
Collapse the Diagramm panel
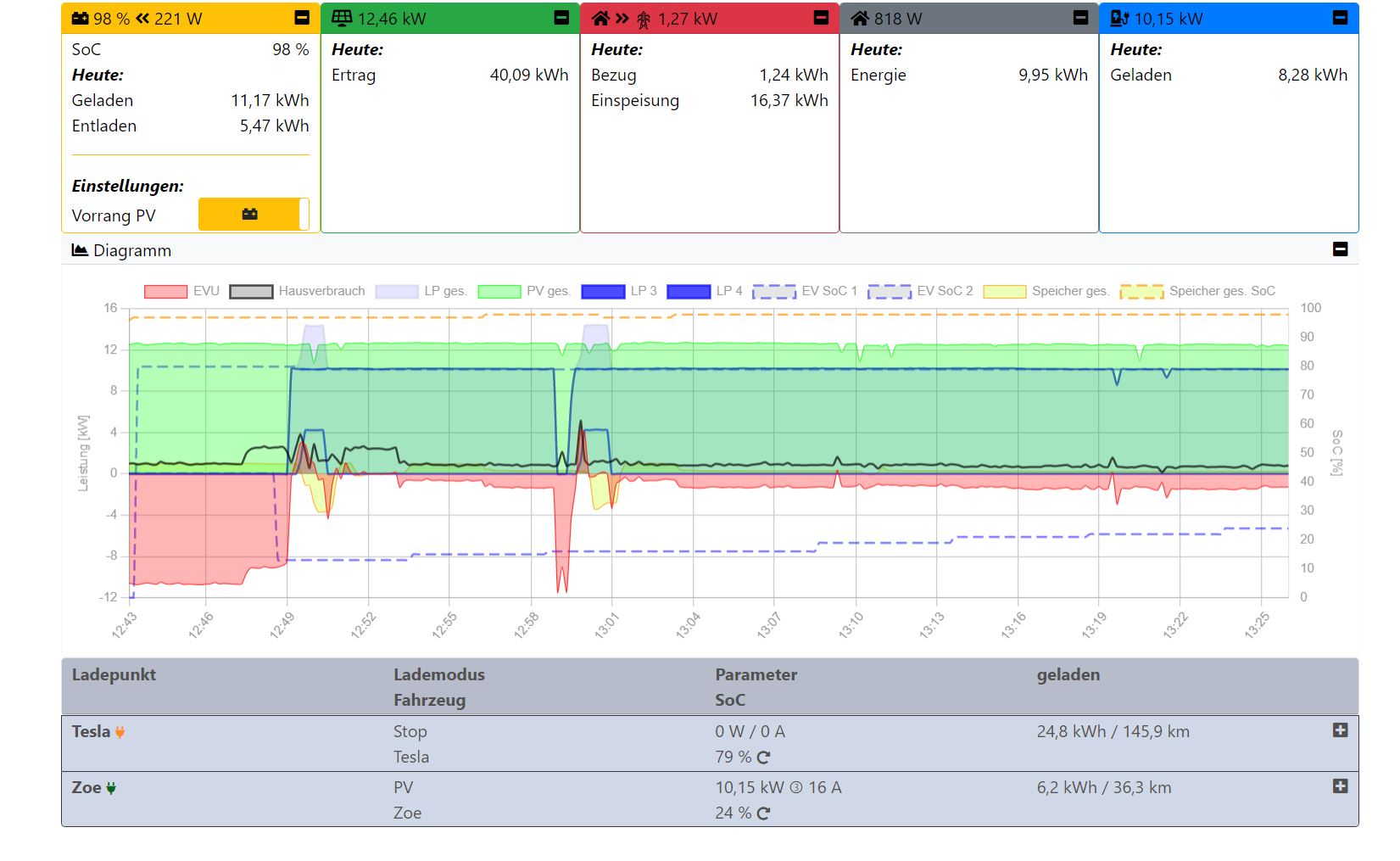coord(1340,249)
